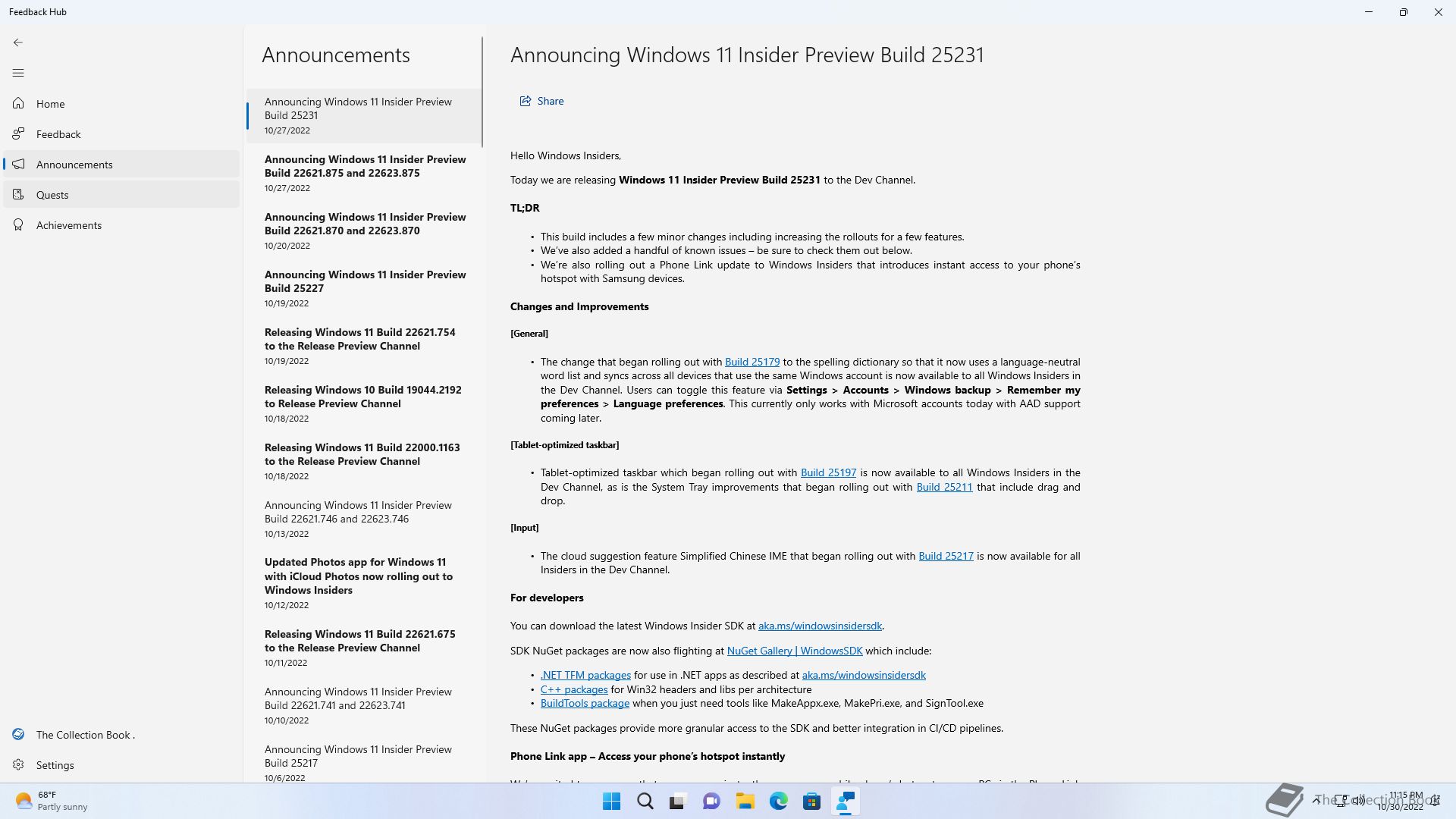The image size is (1456, 819).
Task: Click The Collection Book account icon
Action: (x=18, y=734)
